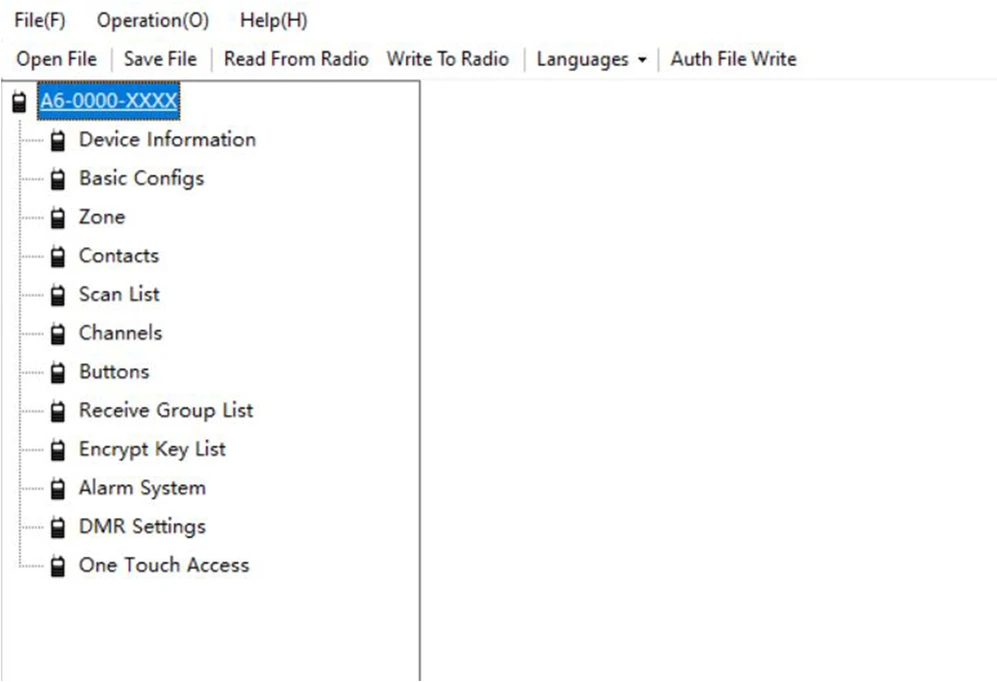This screenshot has height=682, width=997.
Task: Select the Buttons tree label
Action: coord(114,372)
